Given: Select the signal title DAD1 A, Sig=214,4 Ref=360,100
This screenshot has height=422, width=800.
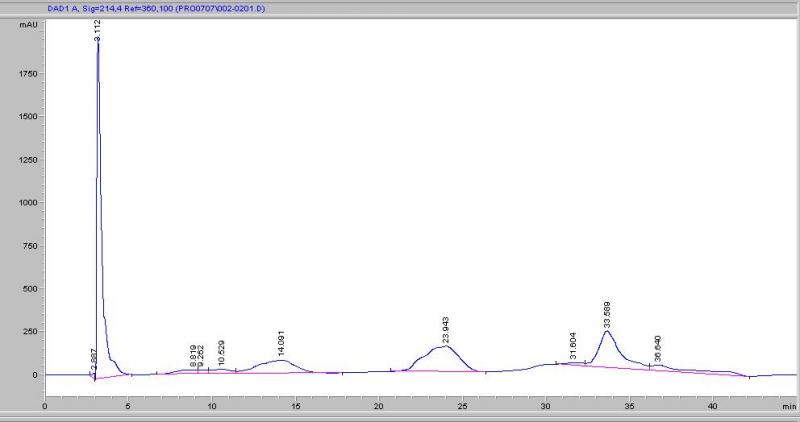Looking at the screenshot, I should (x=156, y=9).
